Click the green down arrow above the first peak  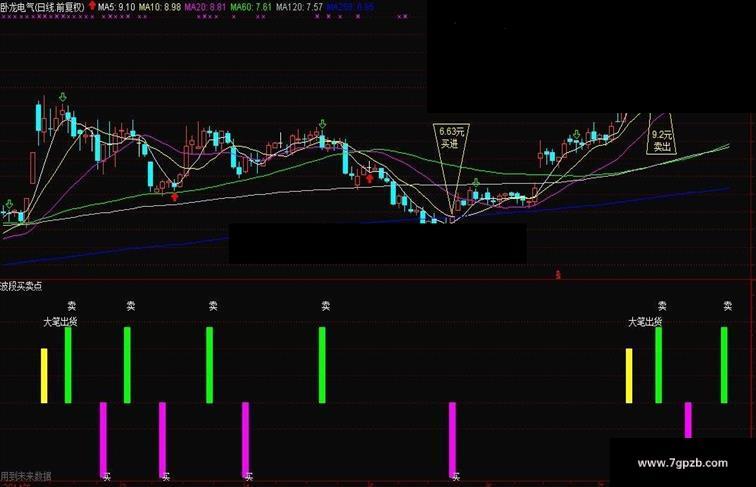pos(63,97)
